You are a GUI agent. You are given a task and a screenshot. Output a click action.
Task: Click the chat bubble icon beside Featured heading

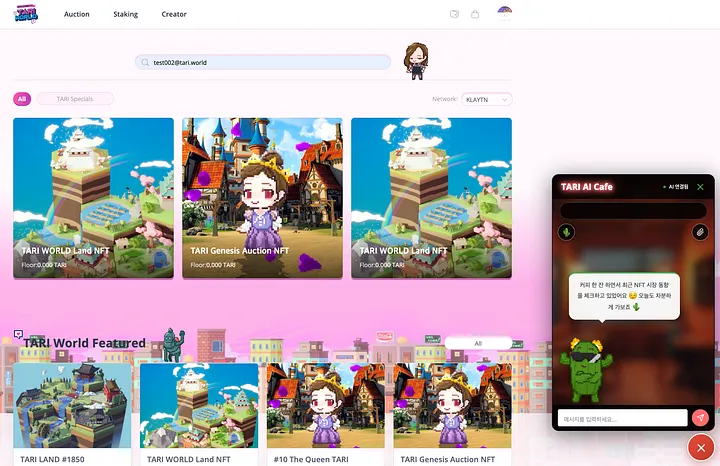coord(18,334)
